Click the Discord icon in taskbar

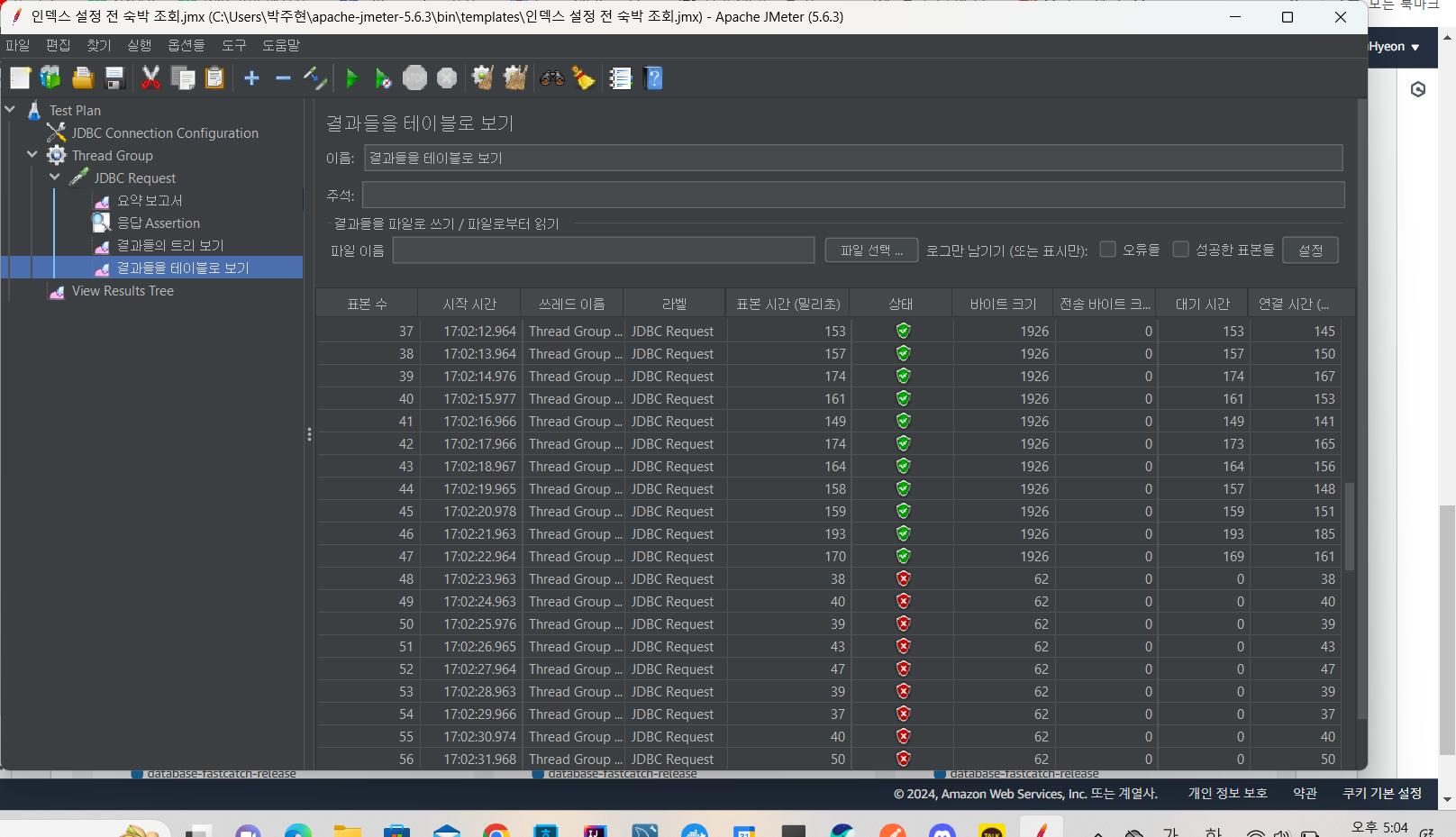(942, 831)
